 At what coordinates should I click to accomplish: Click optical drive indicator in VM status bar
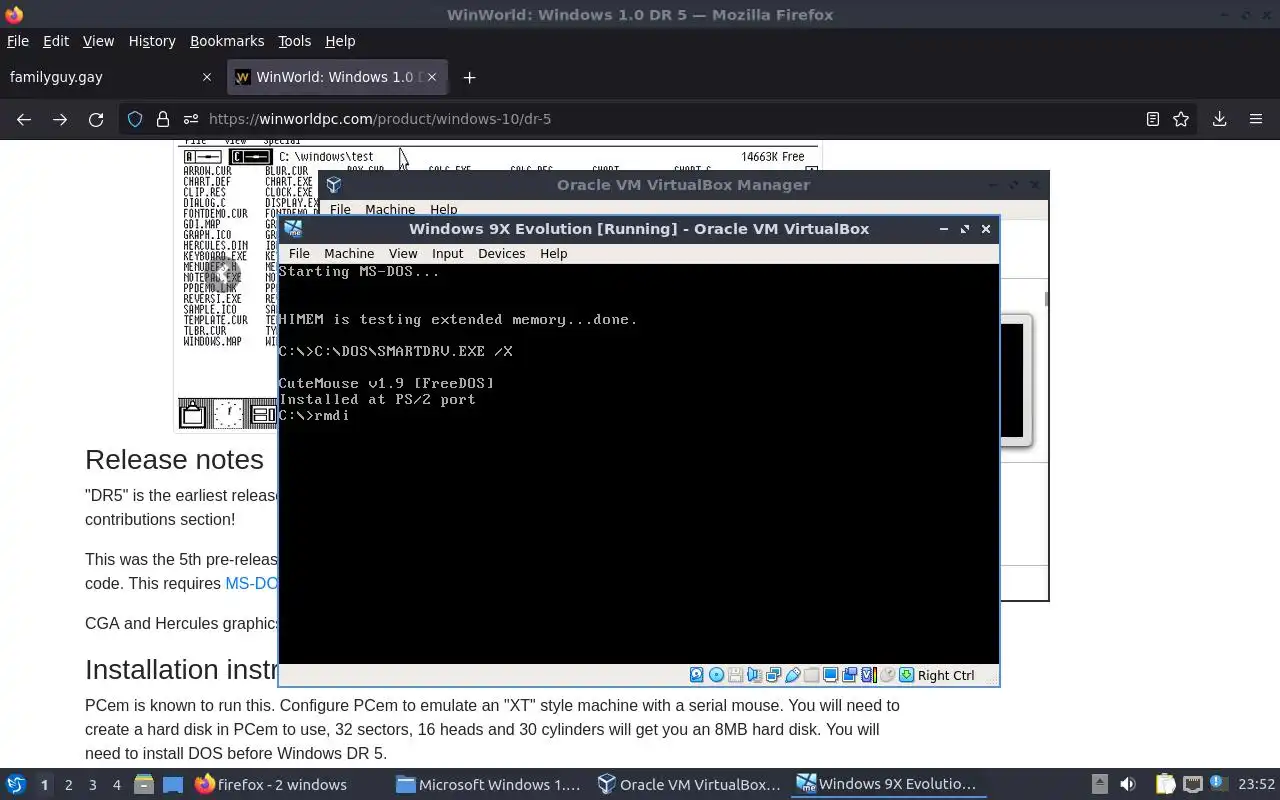point(716,675)
